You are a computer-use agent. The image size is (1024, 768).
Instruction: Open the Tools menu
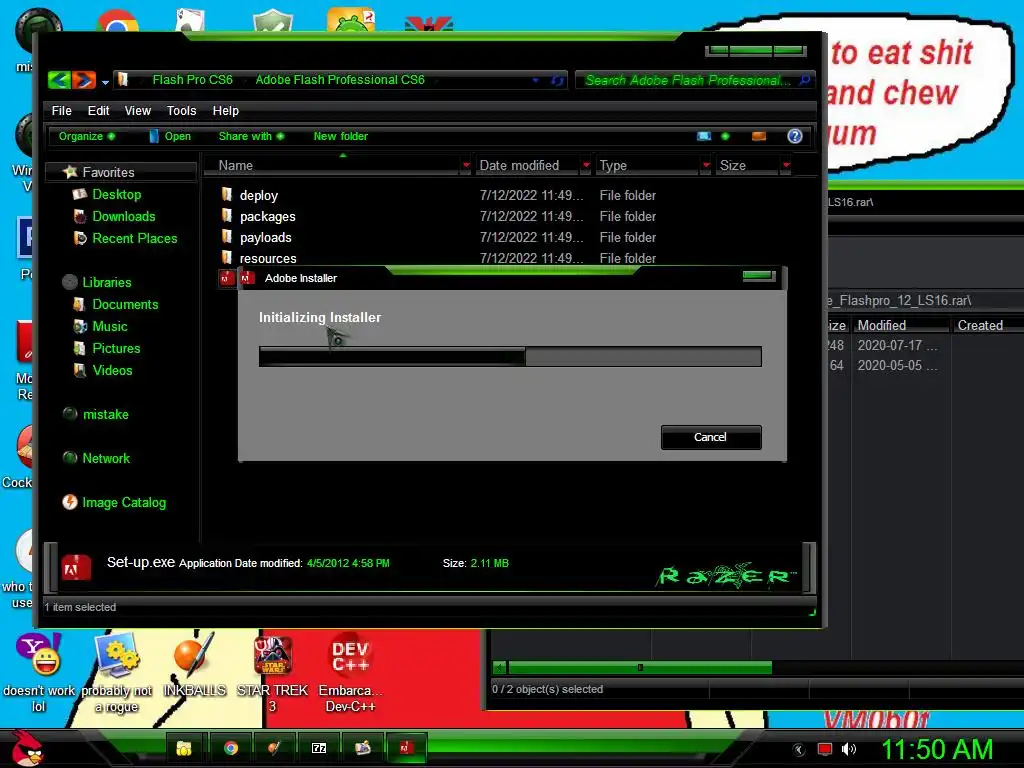182,111
